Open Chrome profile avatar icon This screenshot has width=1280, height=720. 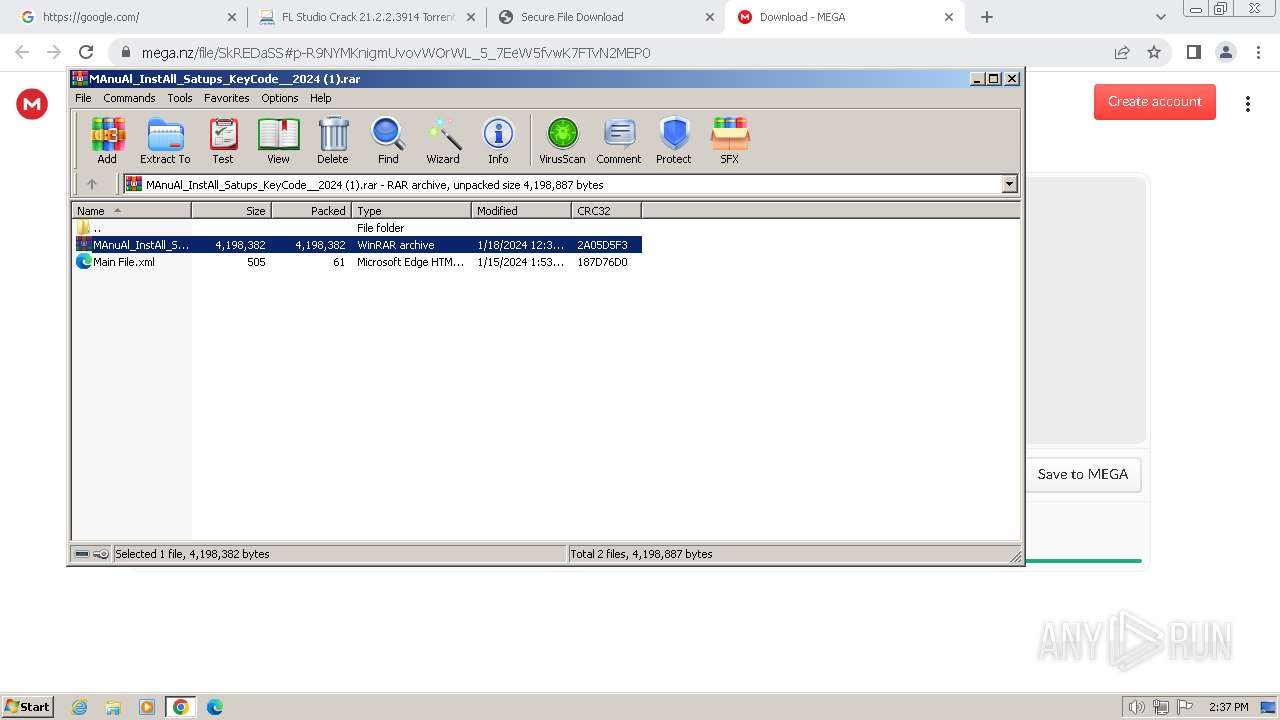point(1225,52)
